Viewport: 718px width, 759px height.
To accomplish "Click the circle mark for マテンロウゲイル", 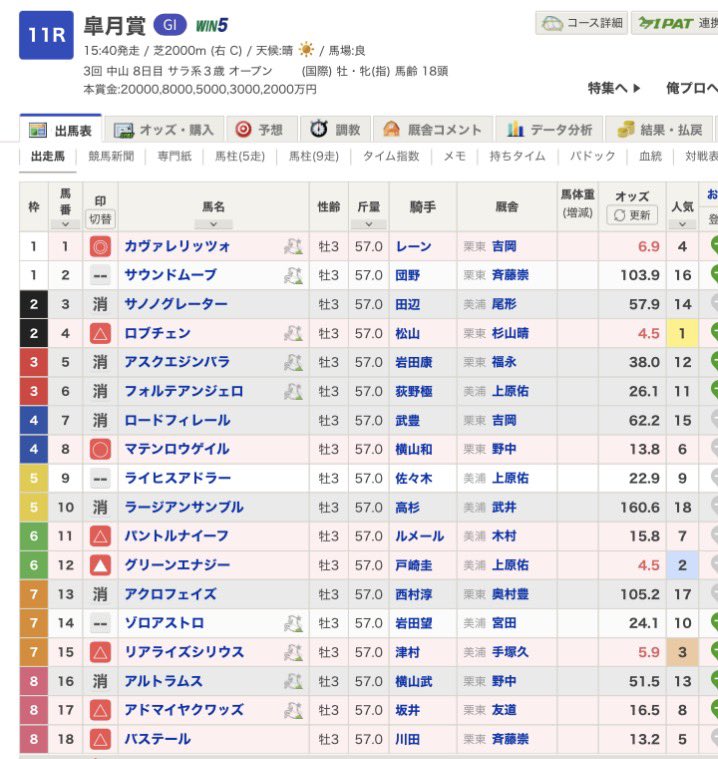I will click(x=100, y=450).
